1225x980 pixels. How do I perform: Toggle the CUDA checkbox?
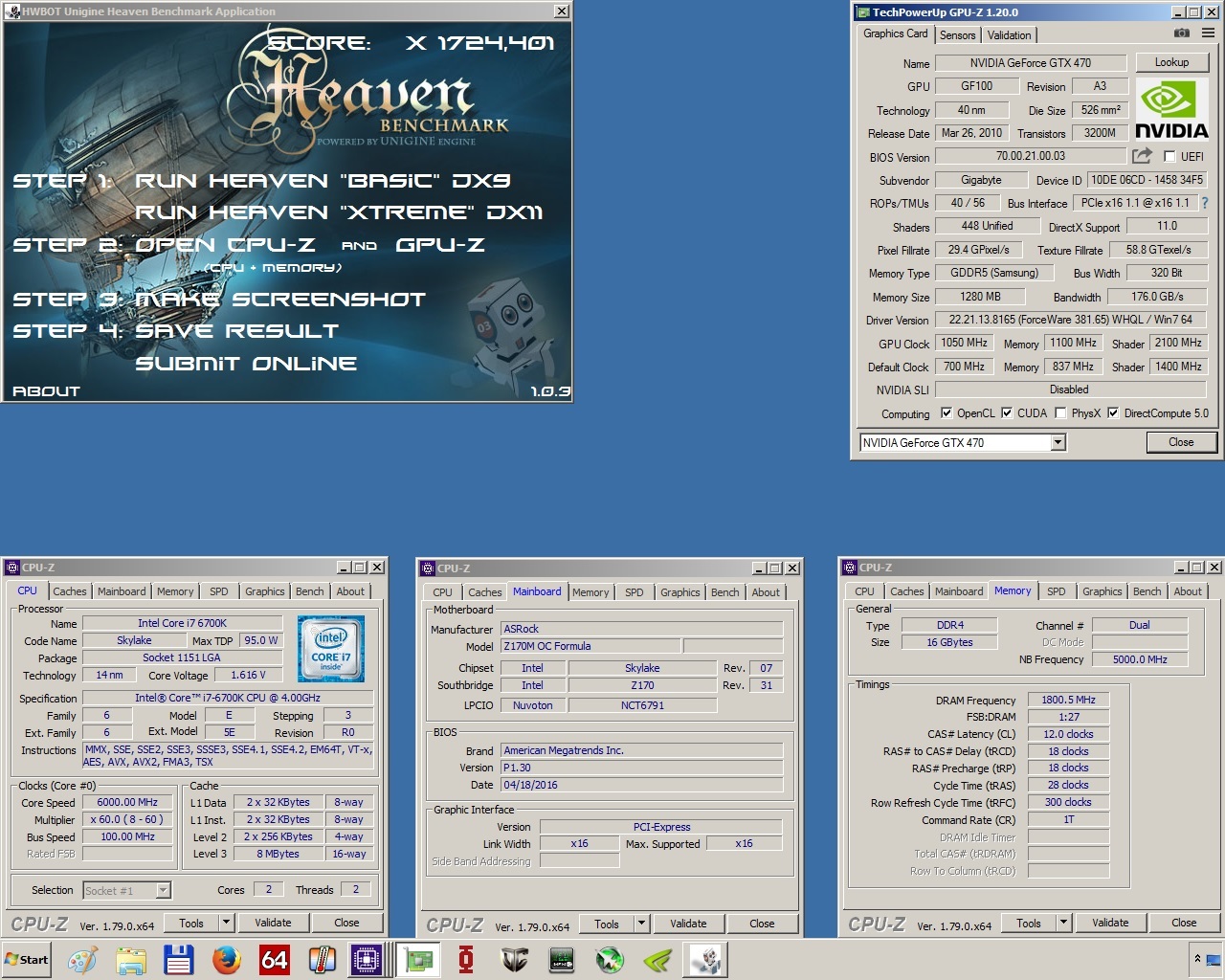(1007, 413)
